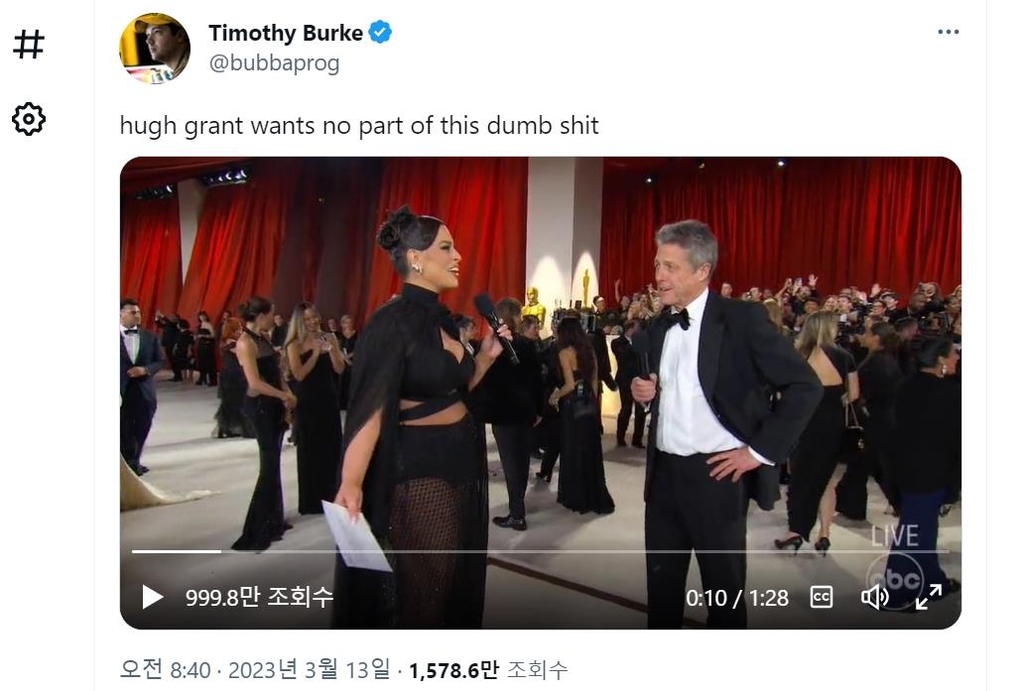1024x691 pixels.
Task: Open the tweet timestamp 오전 8:40 link
Action: 165,670
